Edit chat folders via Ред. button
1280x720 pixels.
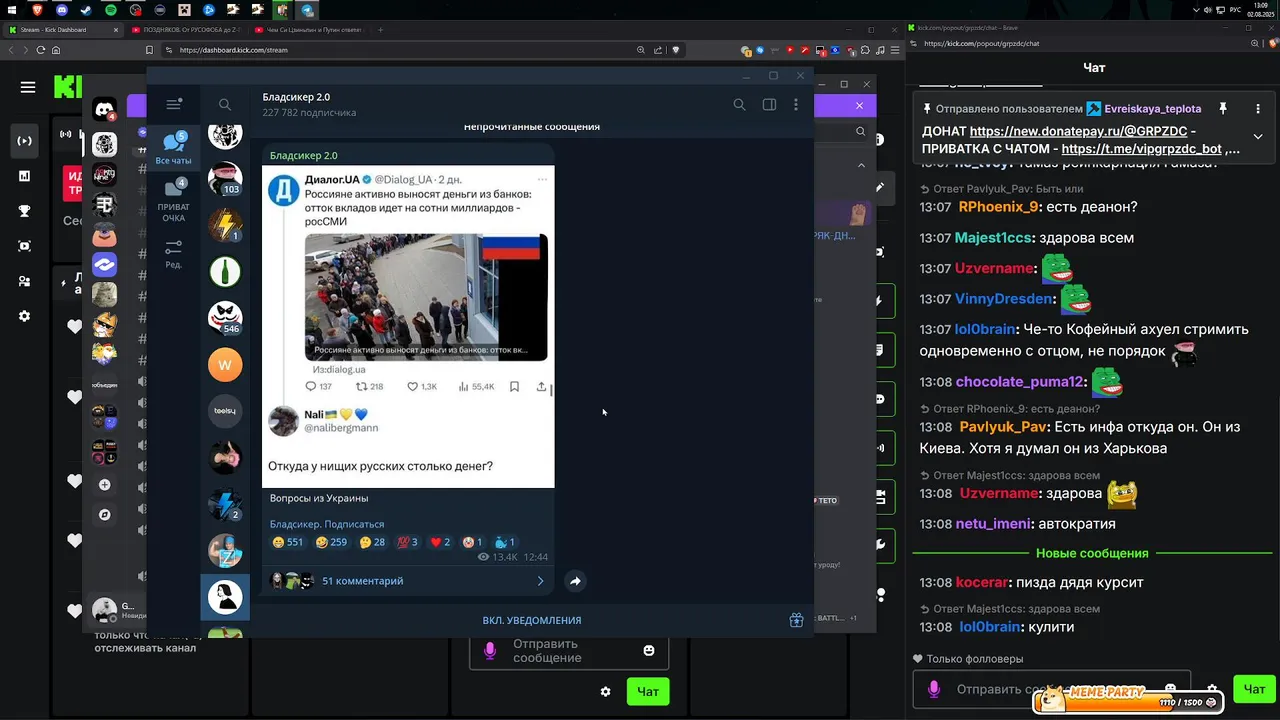point(174,254)
